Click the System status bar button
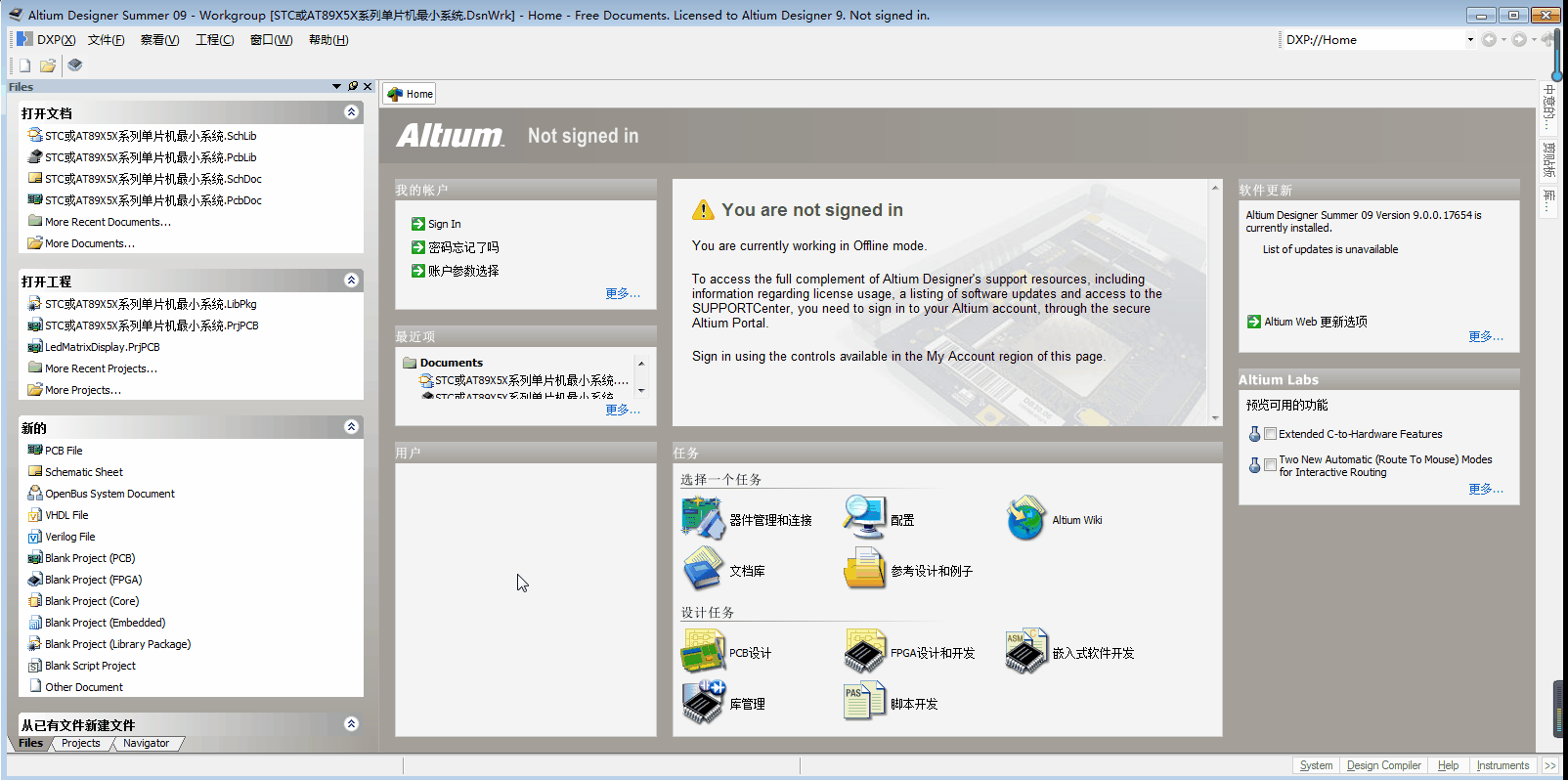1568x780 pixels. coord(1316,765)
